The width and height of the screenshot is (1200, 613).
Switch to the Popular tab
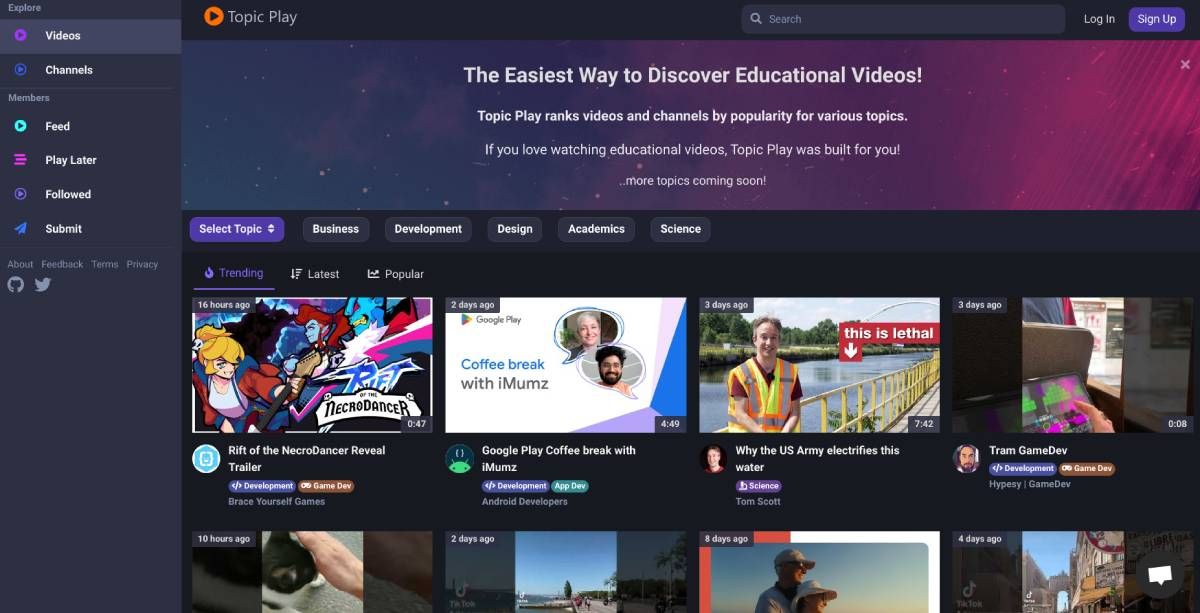(396, 274)
